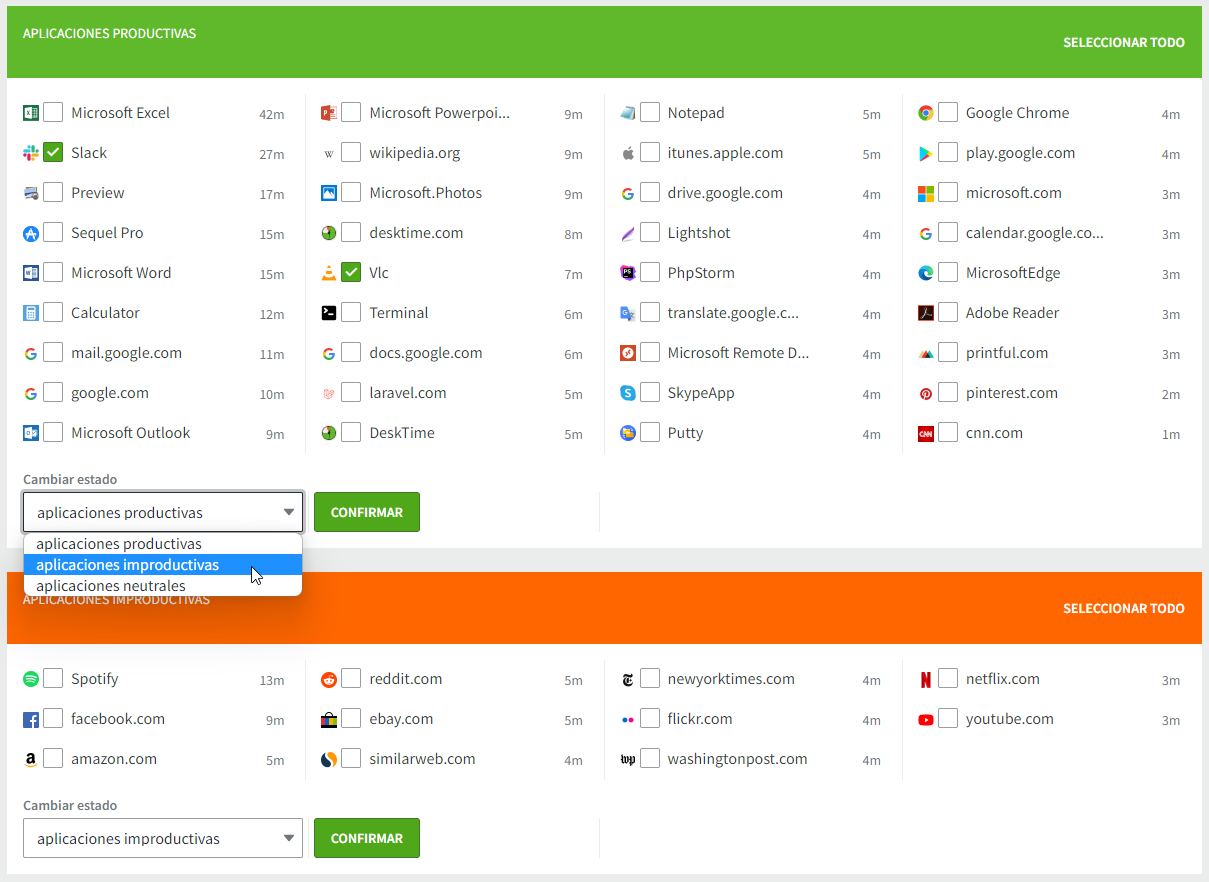Click the Vlc cone icon
This screenshot has height=882, width=1209.
pyautogui.click(x=329, y=273)
